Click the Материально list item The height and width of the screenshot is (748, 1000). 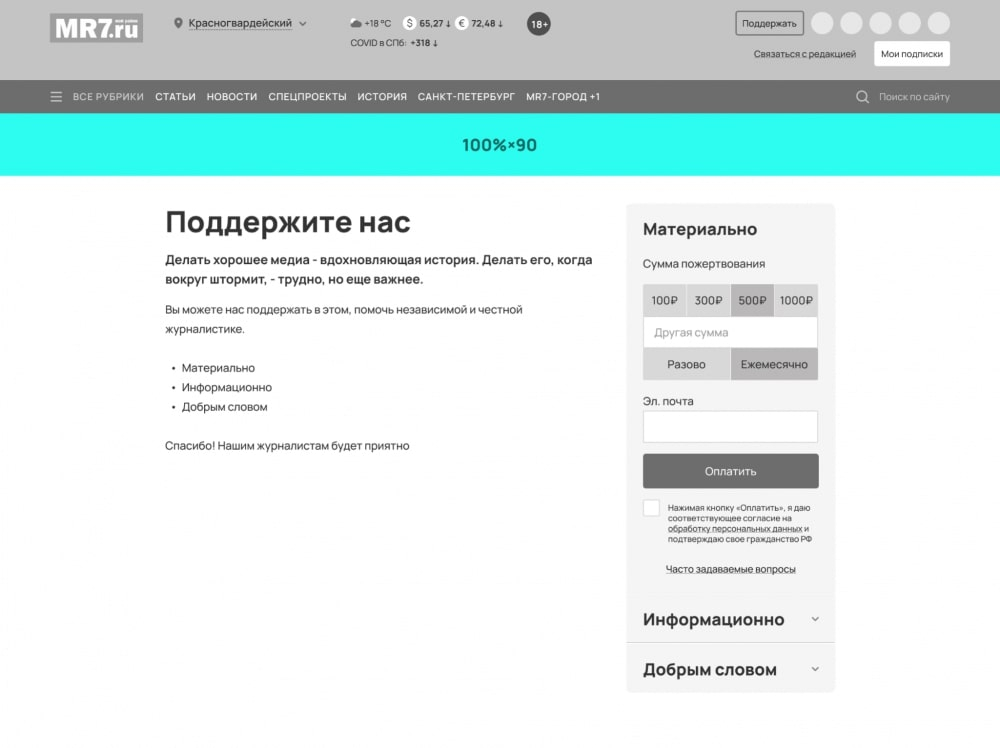coord(218,368)
